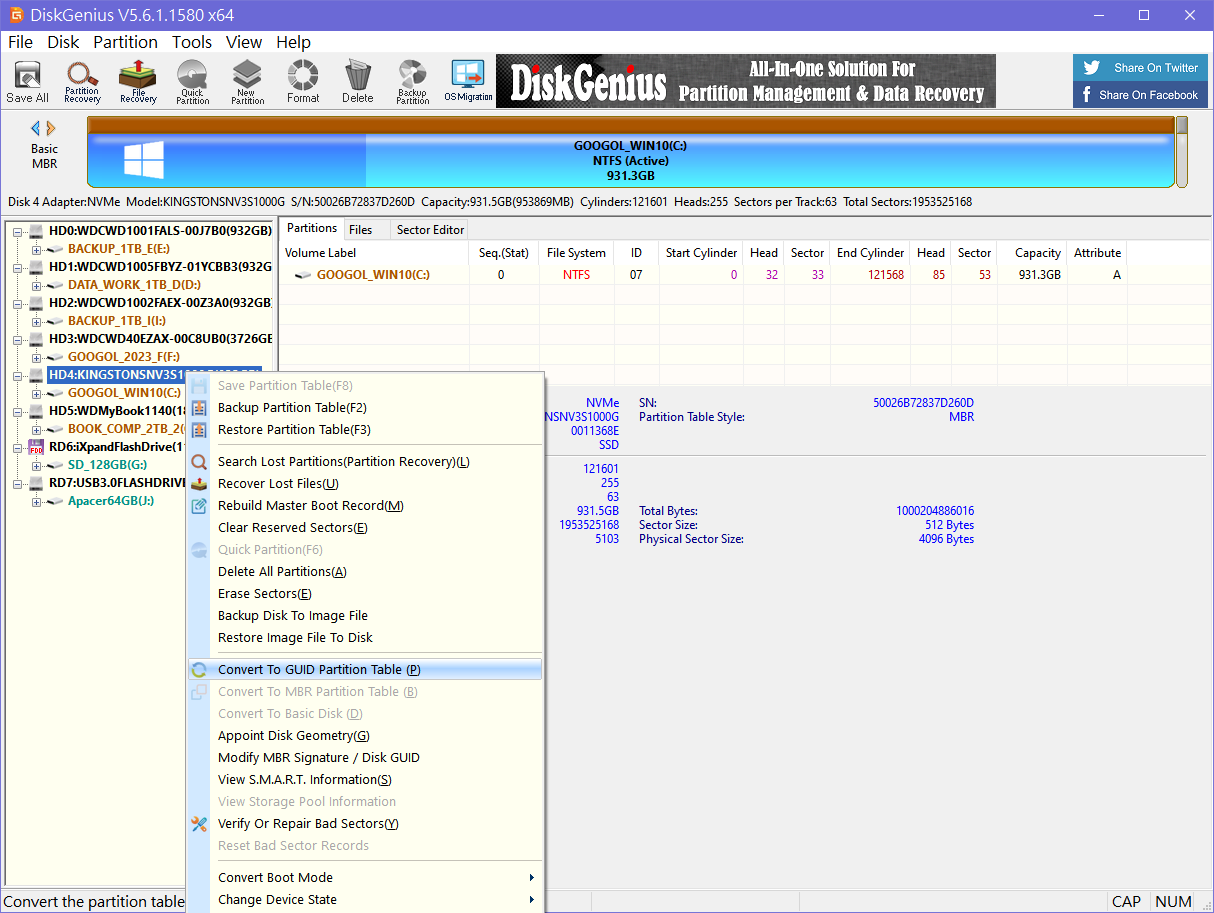Collapse the HD3 WDCWD40EZAX disk node

18,339
